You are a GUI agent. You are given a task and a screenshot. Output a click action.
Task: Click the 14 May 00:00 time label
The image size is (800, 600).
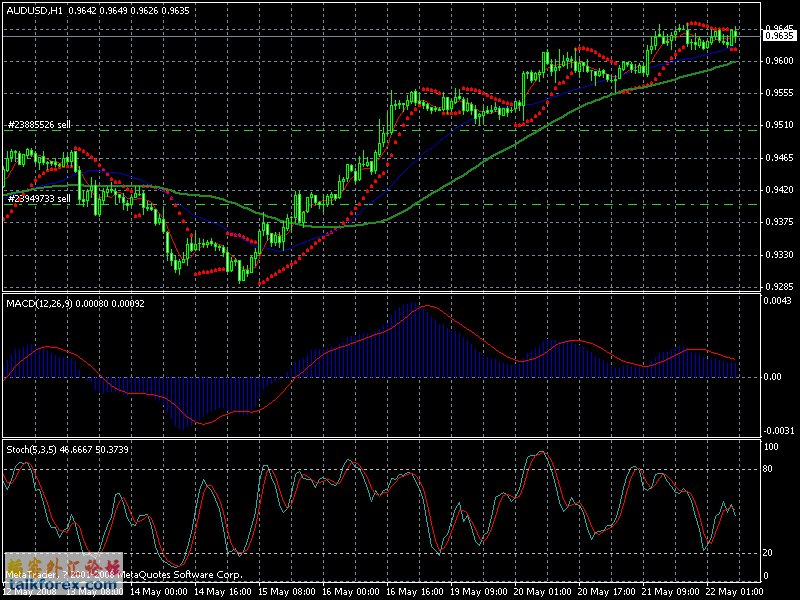click(159, 592)
